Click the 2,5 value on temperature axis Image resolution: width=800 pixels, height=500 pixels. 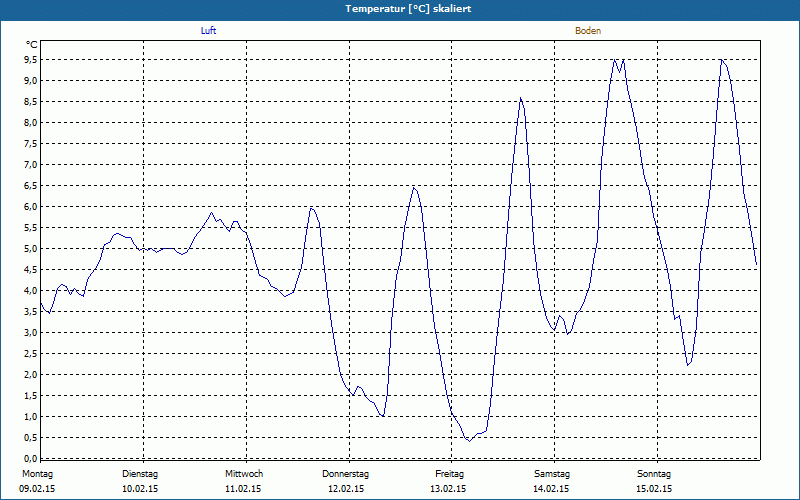(30, 354)
